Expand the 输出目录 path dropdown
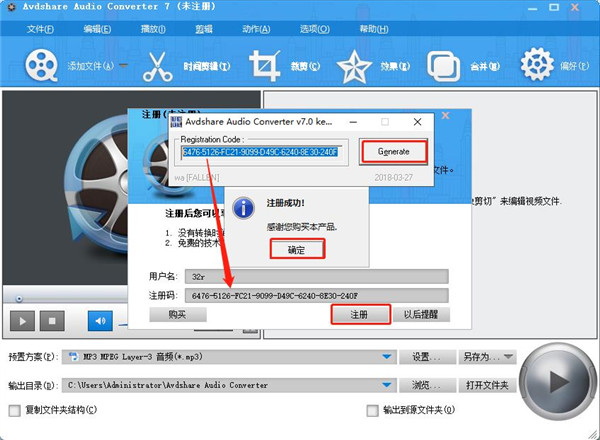Image resolution: width=600 pixels, height=440 pixels. click(387, 385)
